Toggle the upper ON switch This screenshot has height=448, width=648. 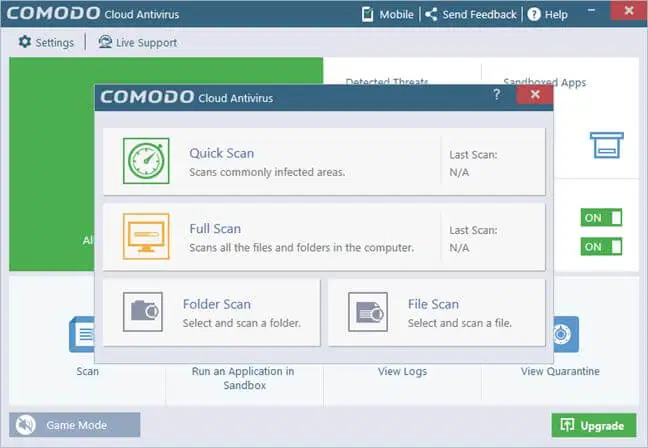(601, 217)
